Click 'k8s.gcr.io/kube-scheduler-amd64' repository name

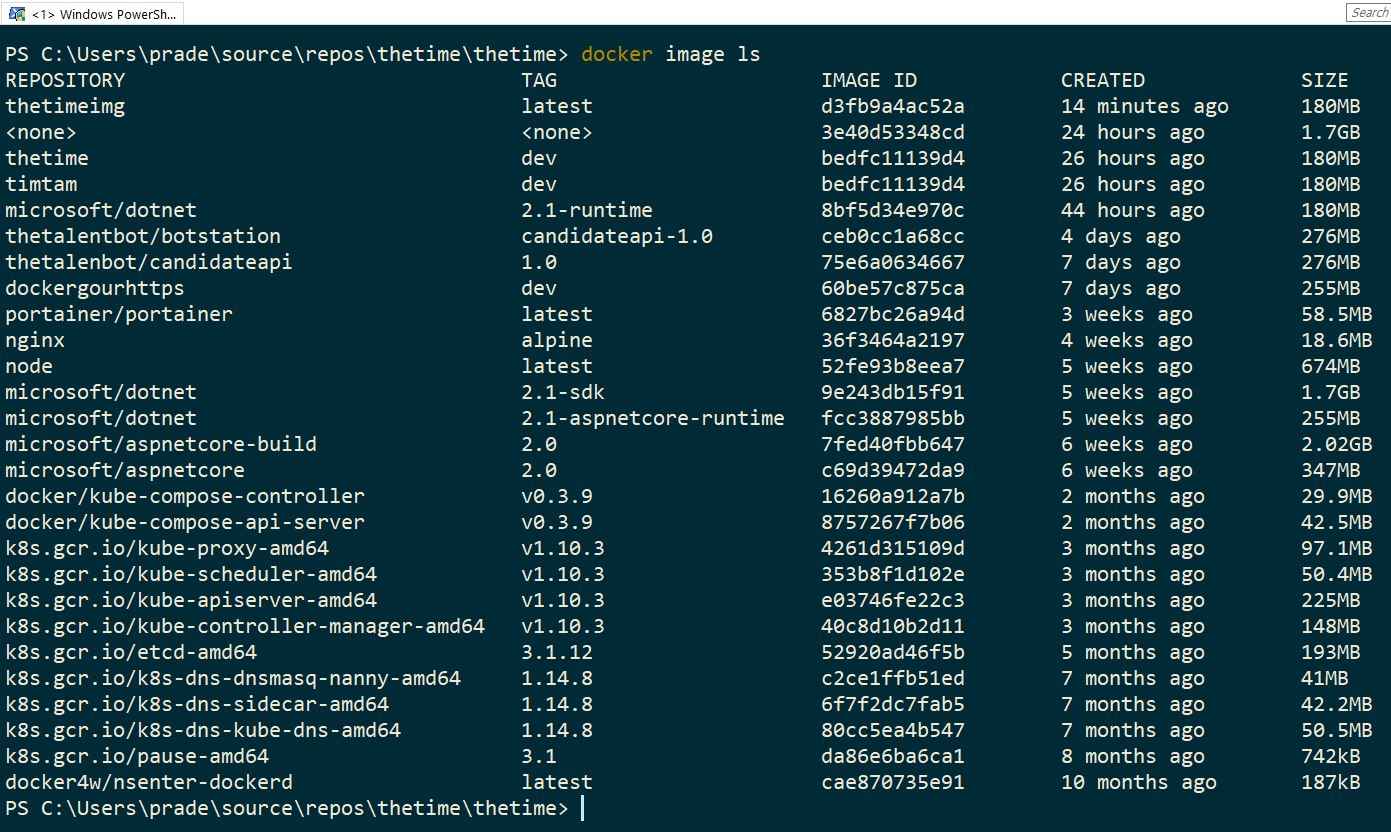pos(191,574)
